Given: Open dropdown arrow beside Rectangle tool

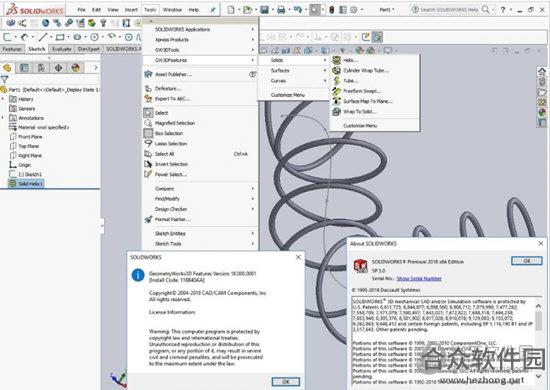Looking at the screenshot, I should tap(68, 37).
